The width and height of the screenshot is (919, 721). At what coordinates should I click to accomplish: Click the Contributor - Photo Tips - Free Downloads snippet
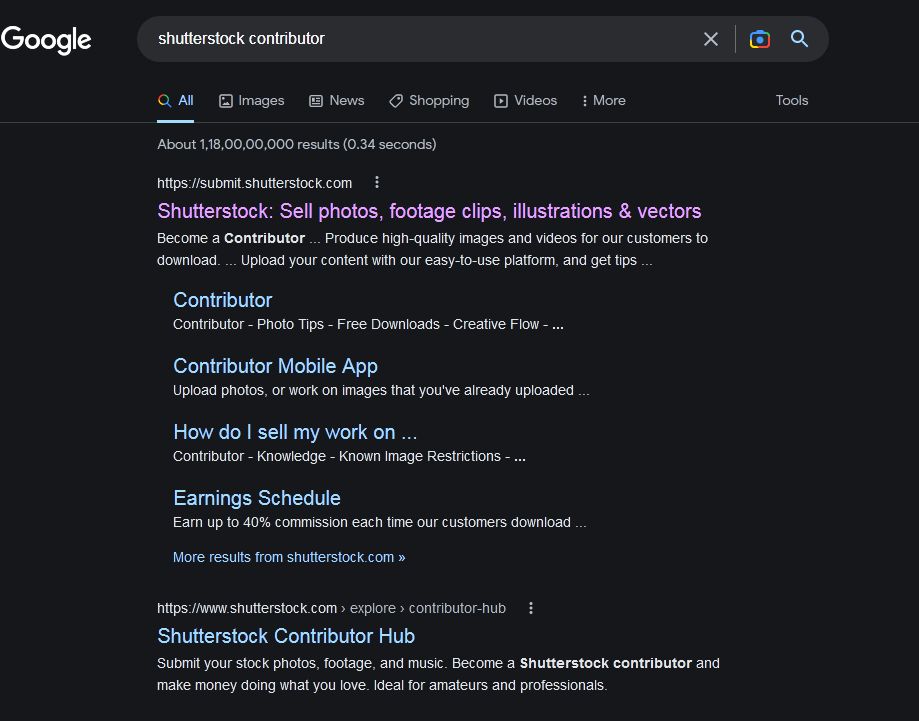[x=368, y=324]
